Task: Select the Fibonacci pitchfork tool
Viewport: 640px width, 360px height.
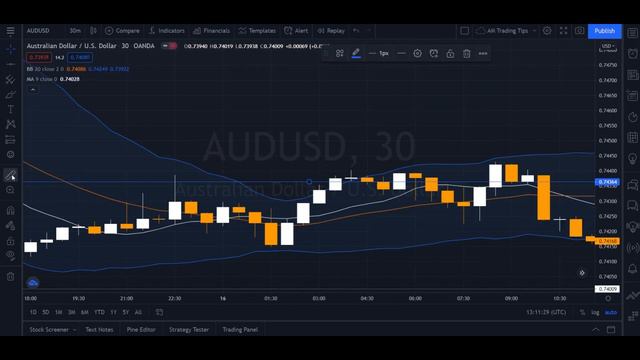Action: [10, 80]
